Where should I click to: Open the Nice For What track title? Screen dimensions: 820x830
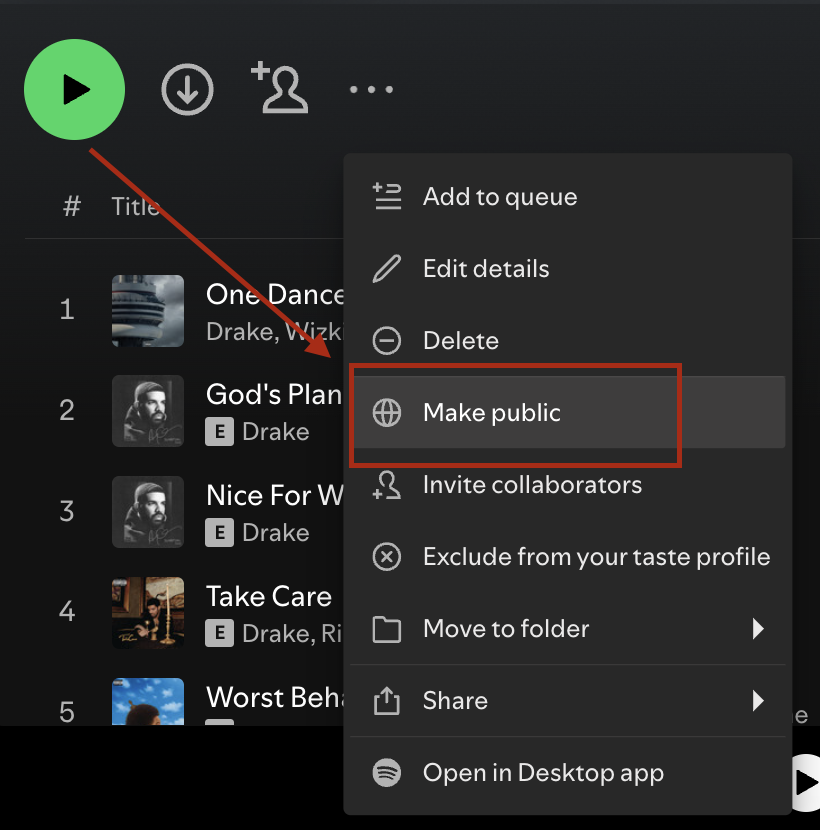(275, 495)
